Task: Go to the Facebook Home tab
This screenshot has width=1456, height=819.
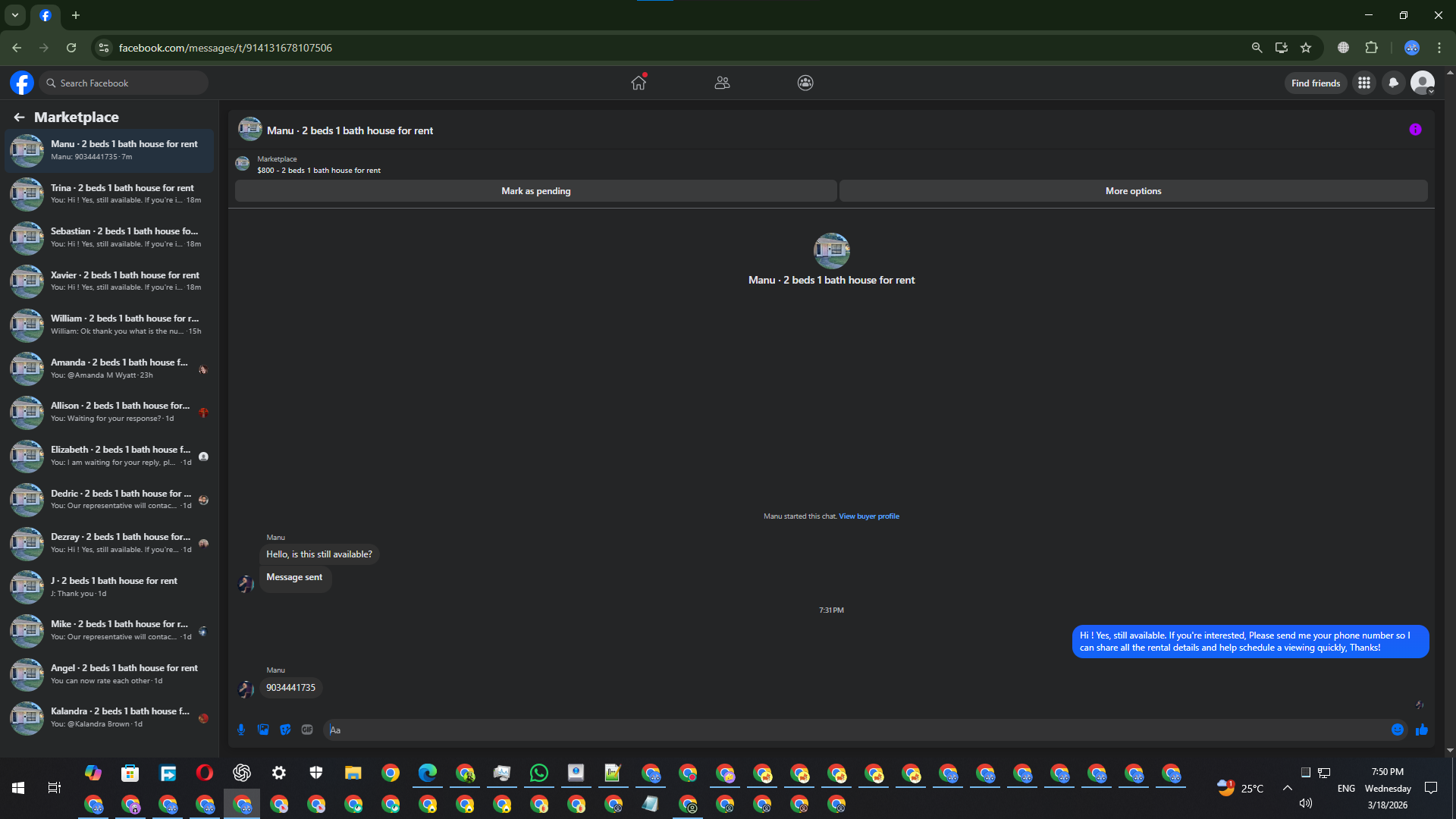Action: (x=639, y=83)
